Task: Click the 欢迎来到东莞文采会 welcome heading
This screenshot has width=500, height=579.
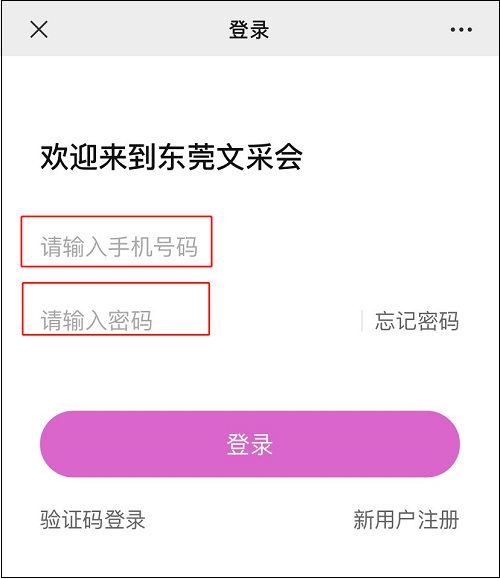Action: tap(171, 157)
